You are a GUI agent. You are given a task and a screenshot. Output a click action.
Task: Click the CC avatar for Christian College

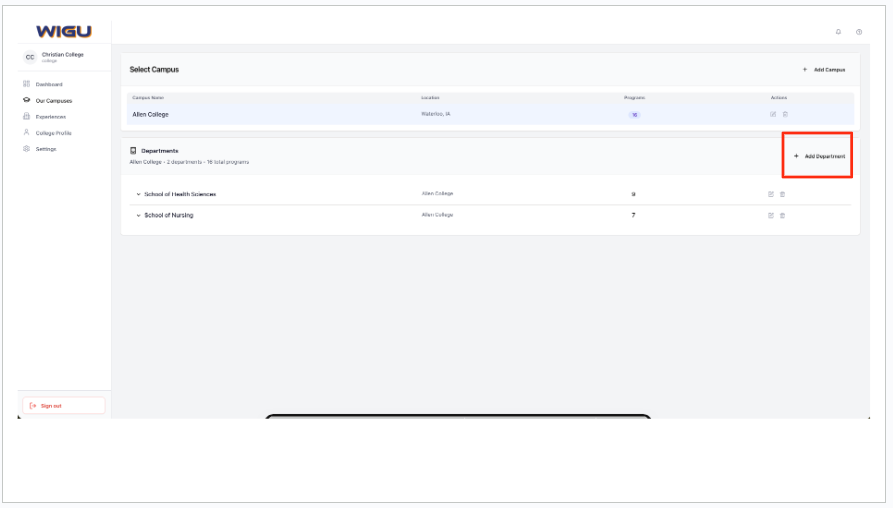(30, 57)
